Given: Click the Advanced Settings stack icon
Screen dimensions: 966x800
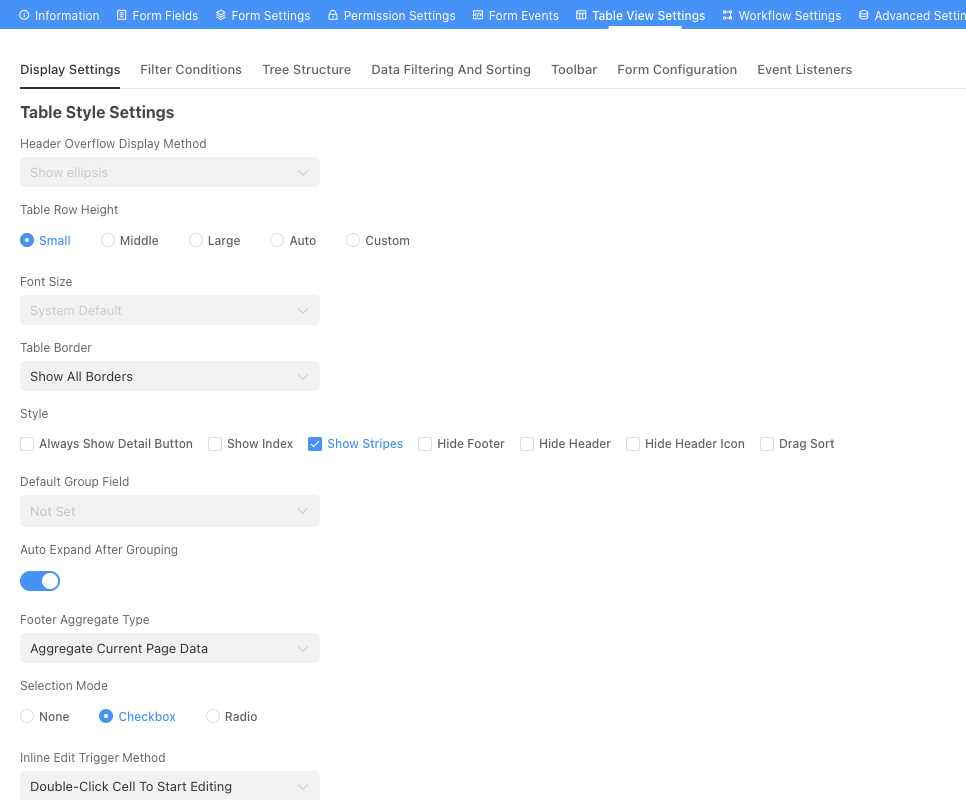Looking at the screenshot, I should click(862, 15).
